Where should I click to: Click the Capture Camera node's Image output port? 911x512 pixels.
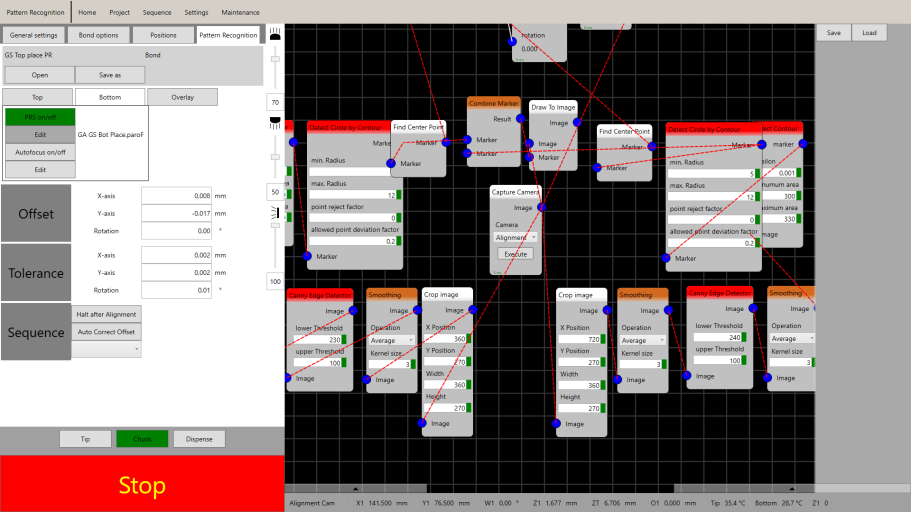click(x=541, y=208)
